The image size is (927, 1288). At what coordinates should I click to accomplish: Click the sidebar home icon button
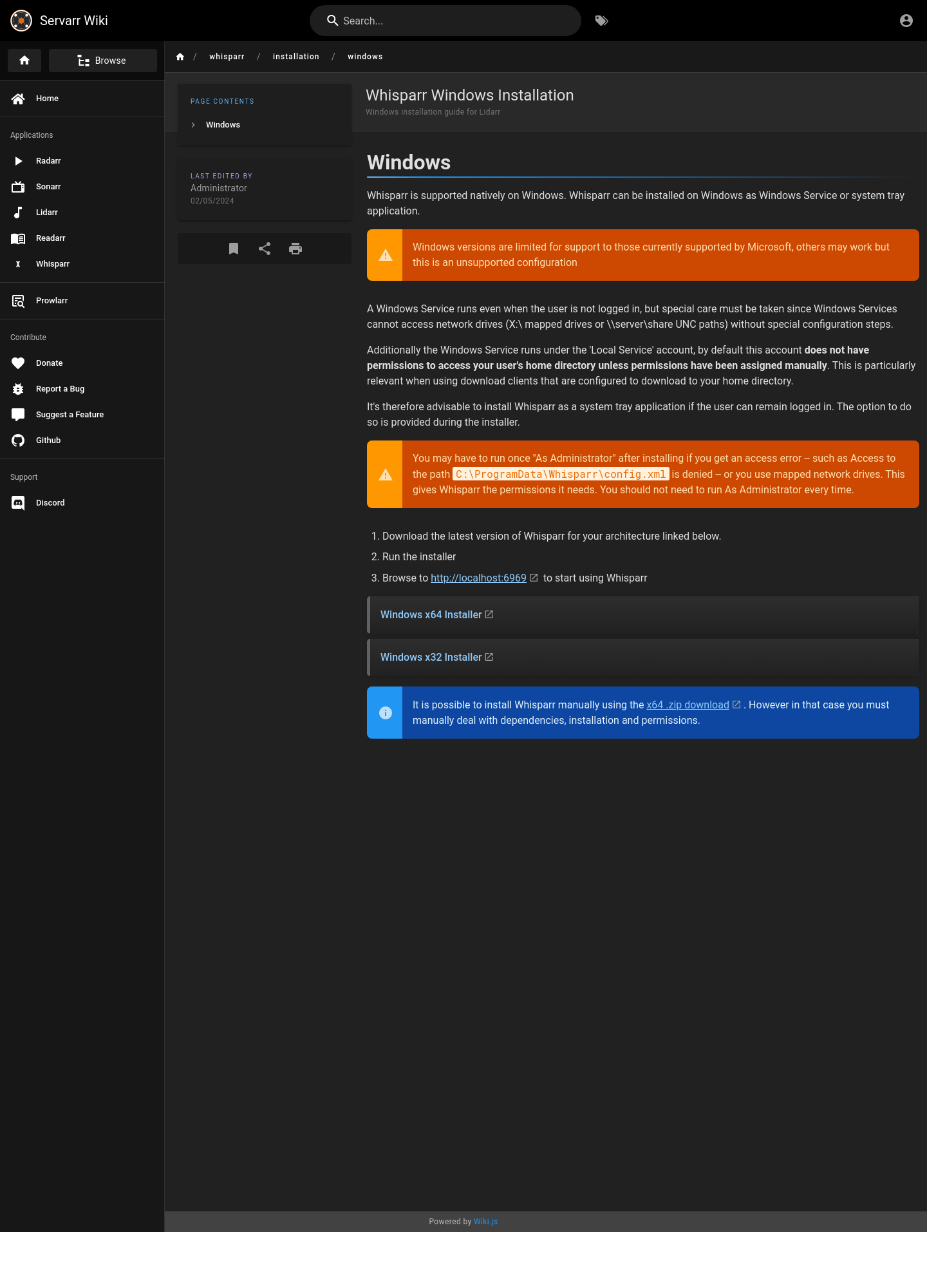24,61
